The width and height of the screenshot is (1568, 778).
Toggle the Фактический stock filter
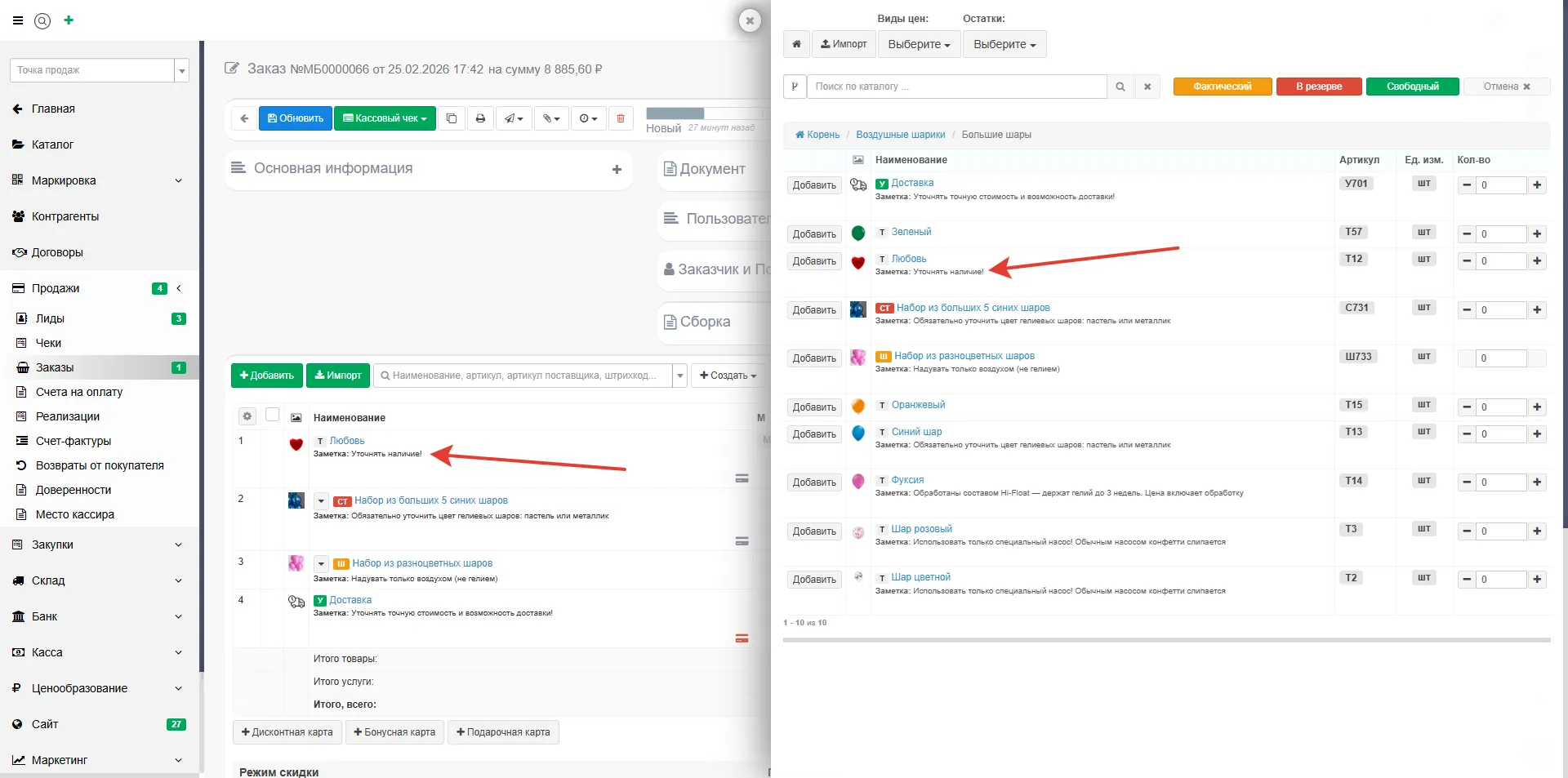(x=1222, y=87)
